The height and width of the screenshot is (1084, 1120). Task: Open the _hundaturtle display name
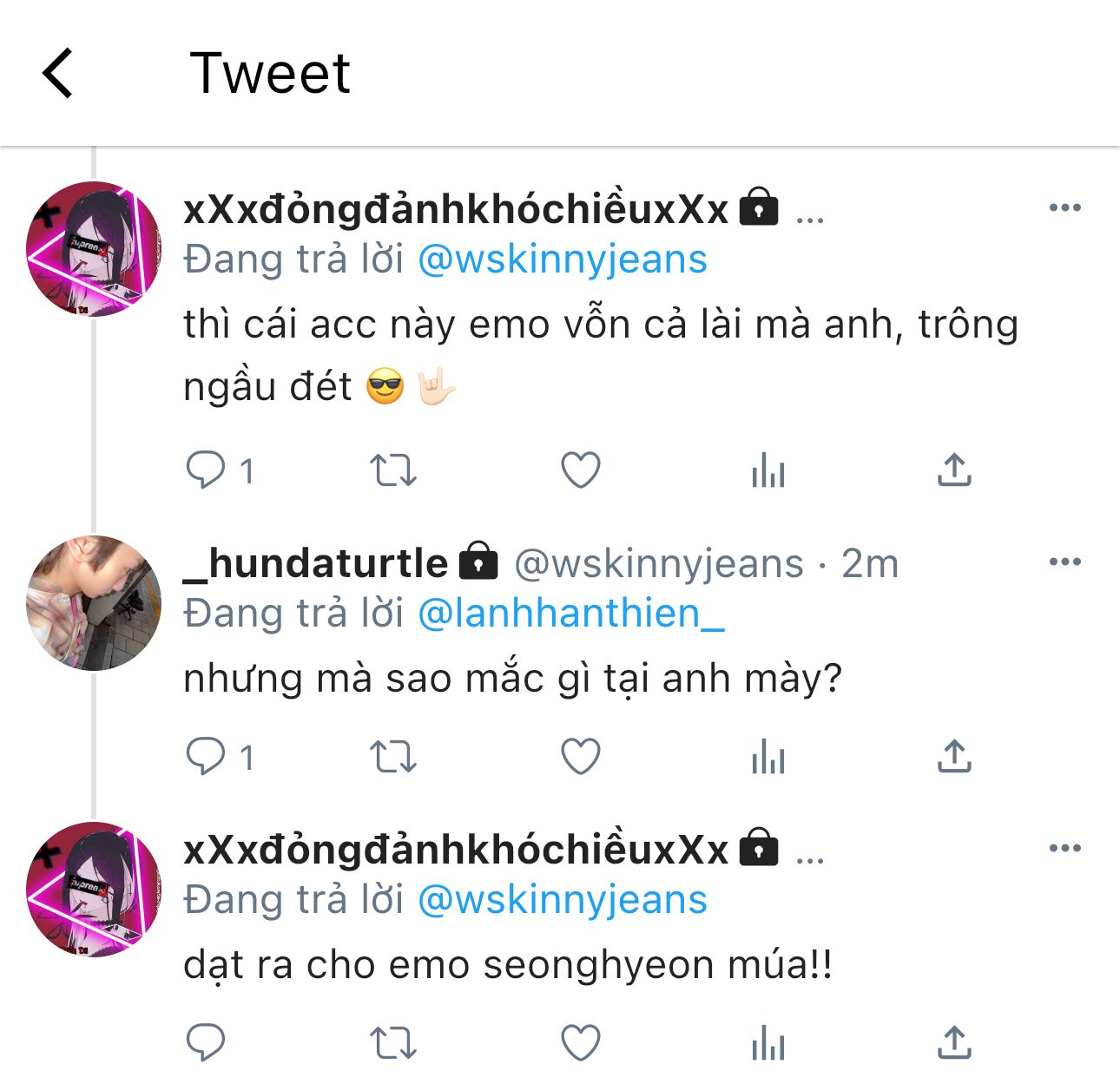click(316, 564)
